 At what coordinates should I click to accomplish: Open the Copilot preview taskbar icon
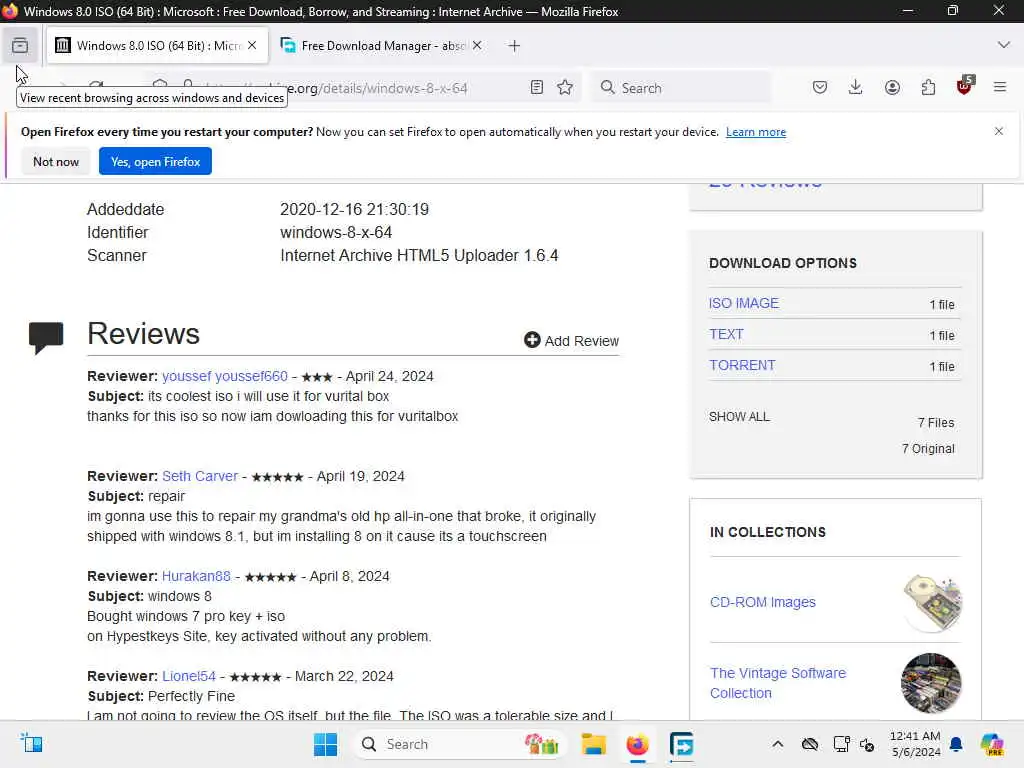coord(991,744)
